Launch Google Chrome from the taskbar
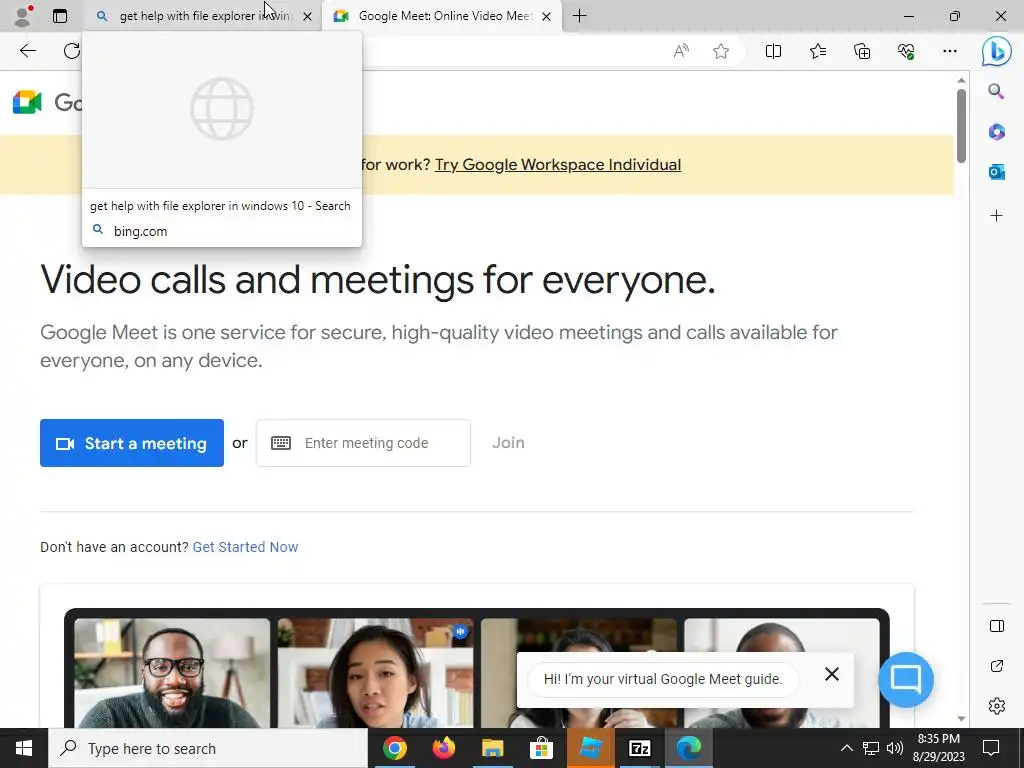This screenshot has width=1024, height=768. click(x=394, y=748)
